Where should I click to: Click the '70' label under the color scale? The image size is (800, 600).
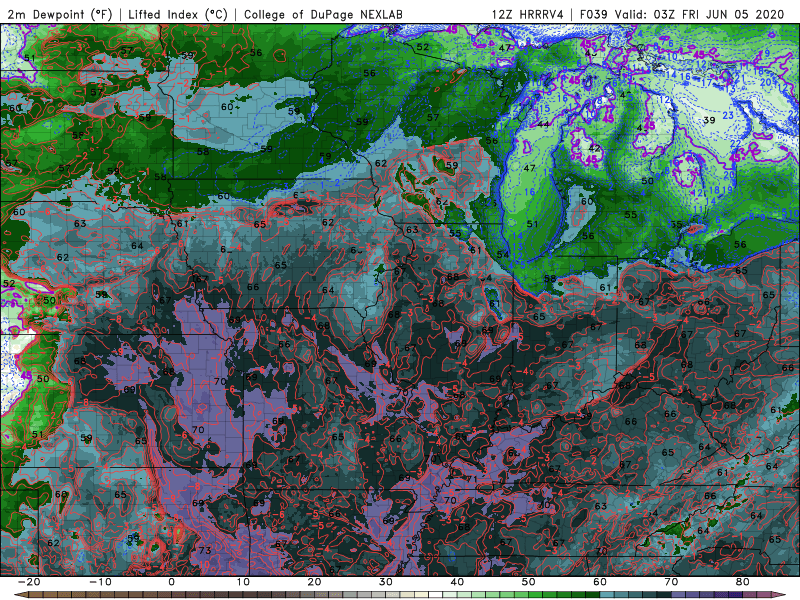tap(671, 582)
